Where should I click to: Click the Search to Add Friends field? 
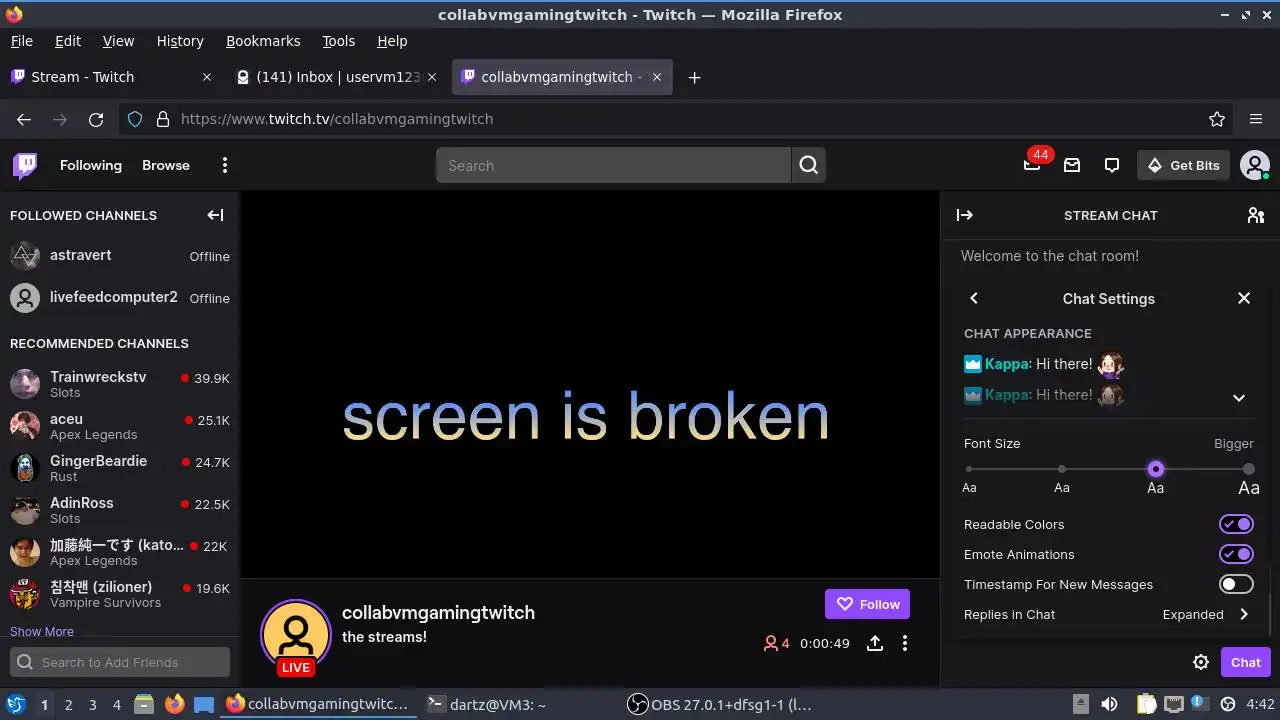(x=120, y=662)
